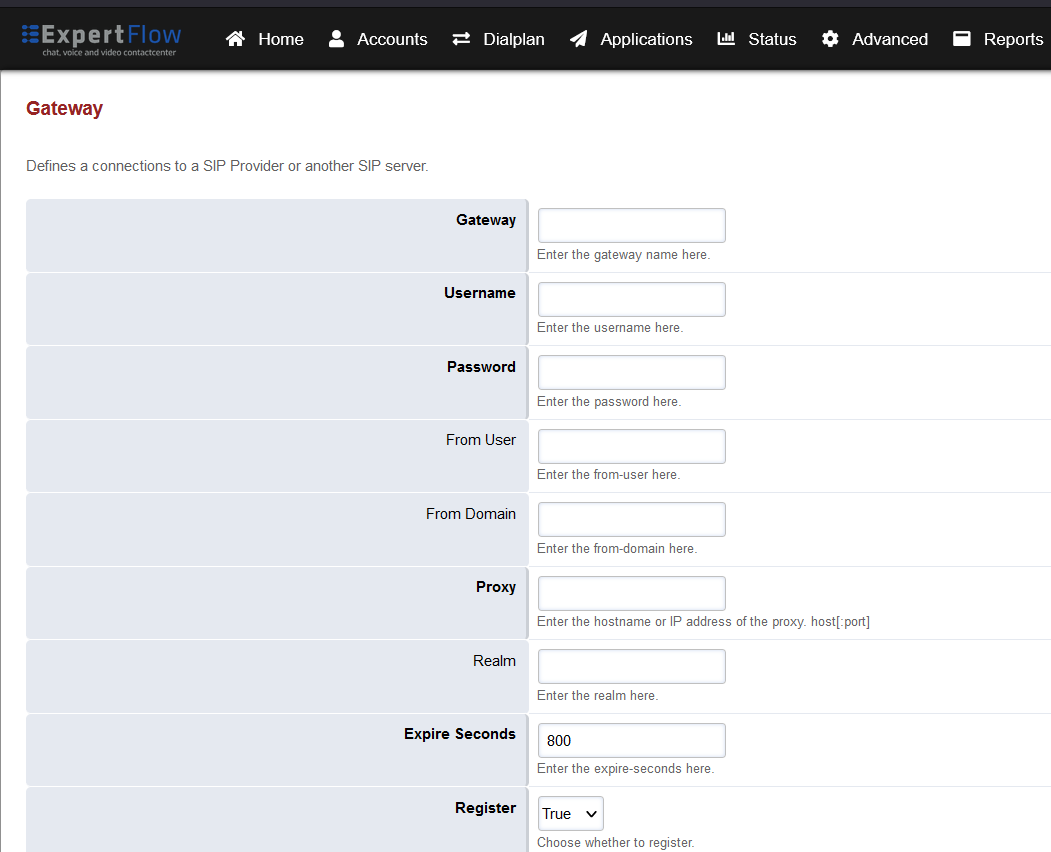Image resolution: width=1051 pixels, height=852 pixels.
Task: Click into the From Domain field
Action: pos(631,520)
